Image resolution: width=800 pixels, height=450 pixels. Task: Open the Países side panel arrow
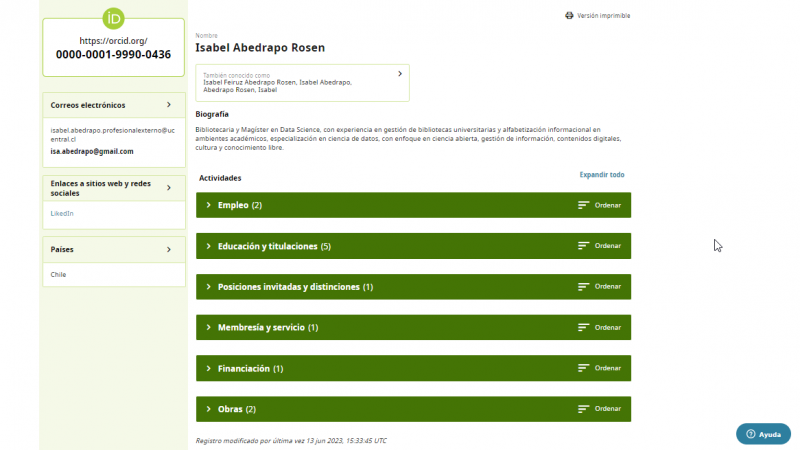(169, 249)
